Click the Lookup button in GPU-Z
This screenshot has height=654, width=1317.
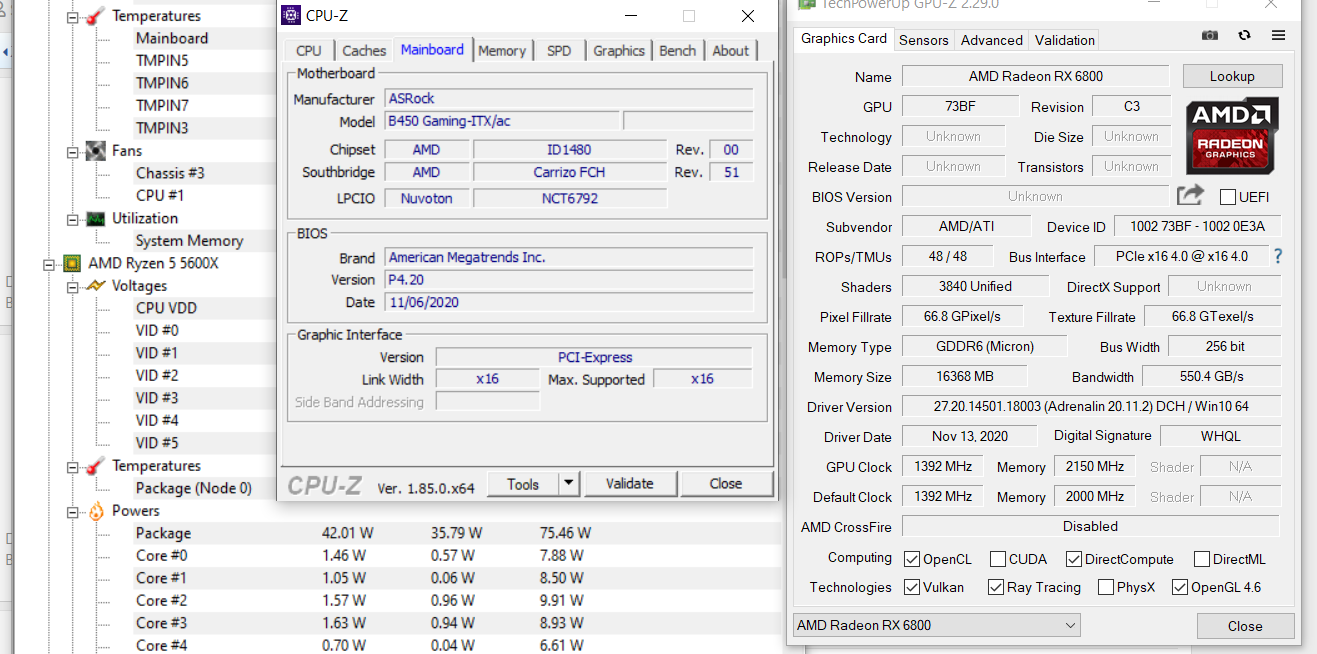tap(1232, 76)
